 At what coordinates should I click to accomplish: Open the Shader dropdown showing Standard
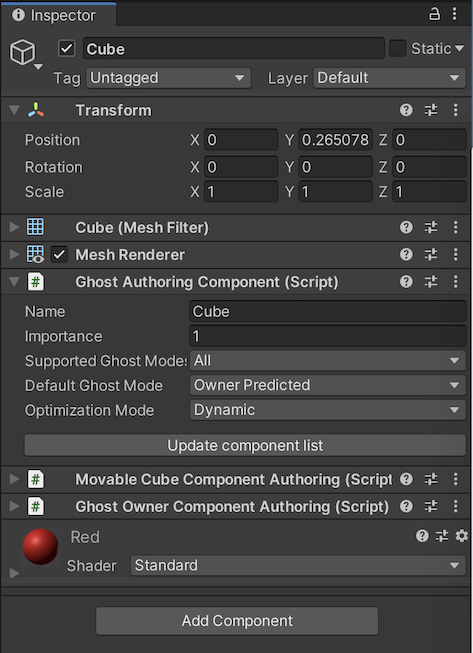tap(298, 566)
